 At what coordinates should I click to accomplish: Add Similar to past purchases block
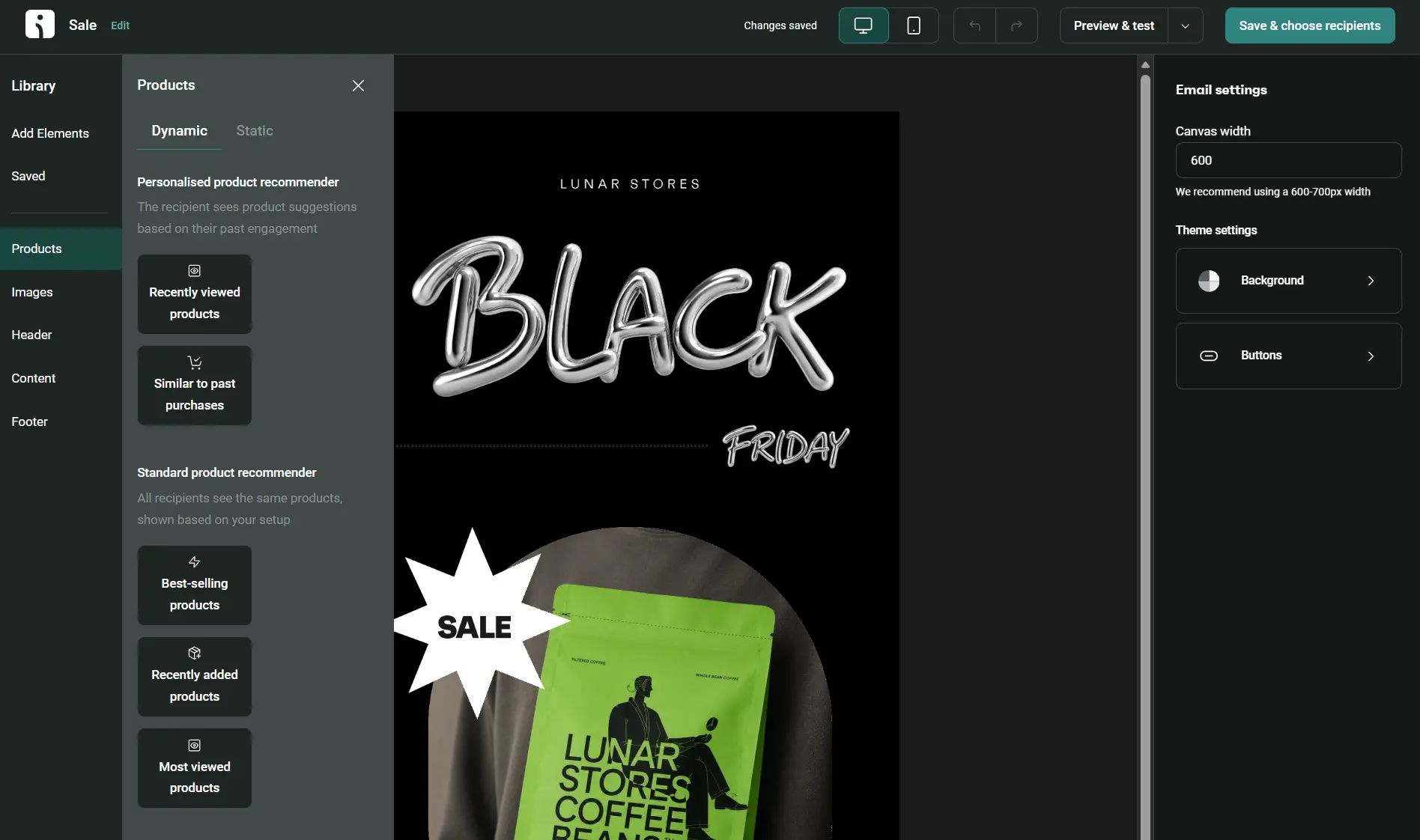click(x=195, y=386)
